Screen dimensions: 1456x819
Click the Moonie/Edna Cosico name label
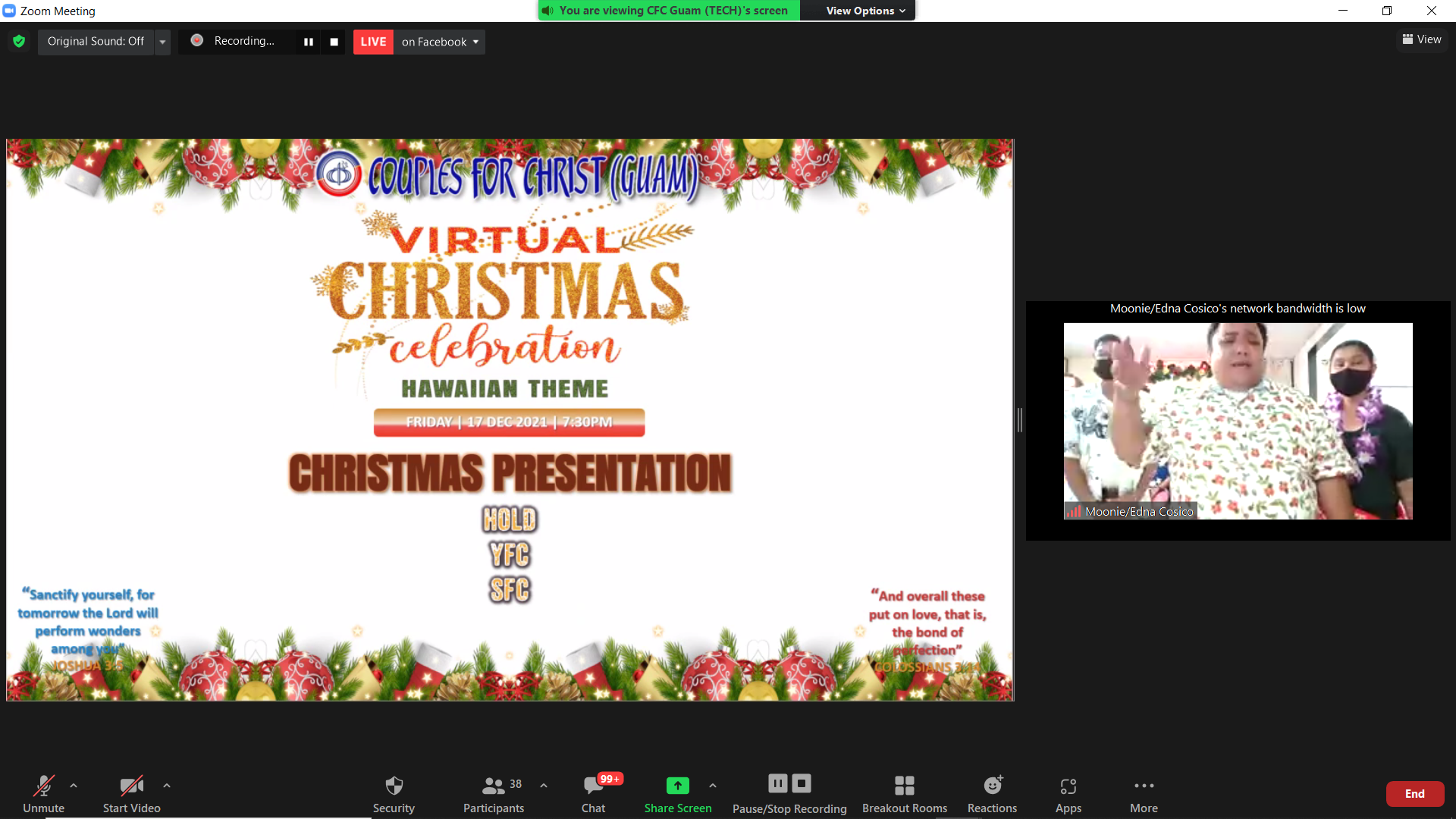coord(1131,511)
